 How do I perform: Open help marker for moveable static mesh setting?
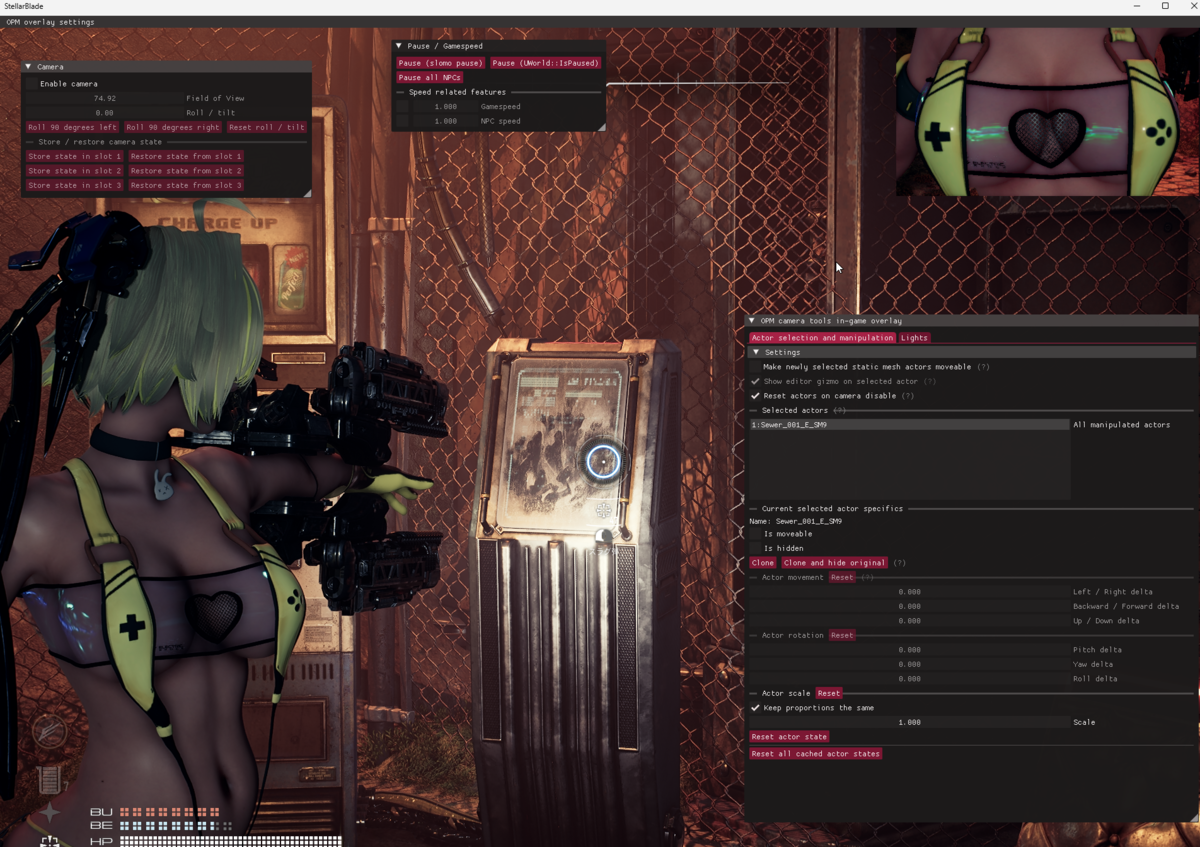(x=983, y=367)
